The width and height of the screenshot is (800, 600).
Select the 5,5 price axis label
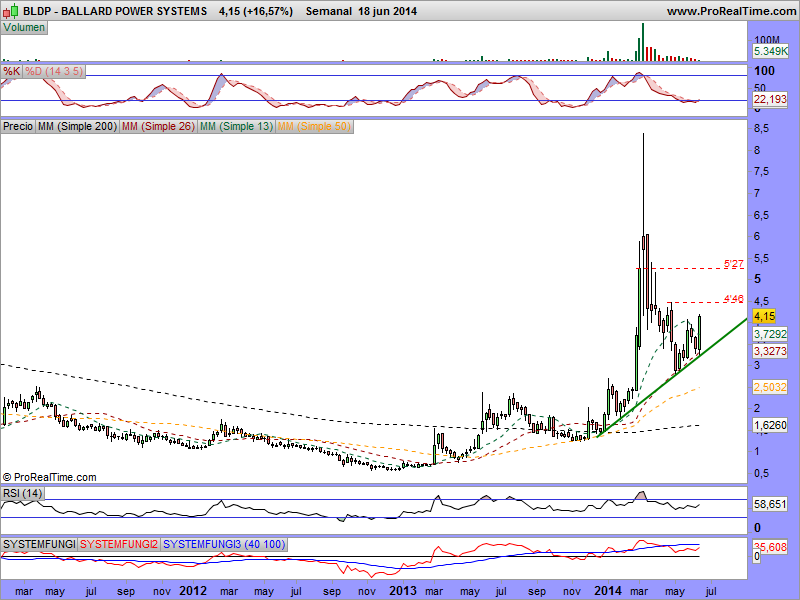(x=761, y=258)
